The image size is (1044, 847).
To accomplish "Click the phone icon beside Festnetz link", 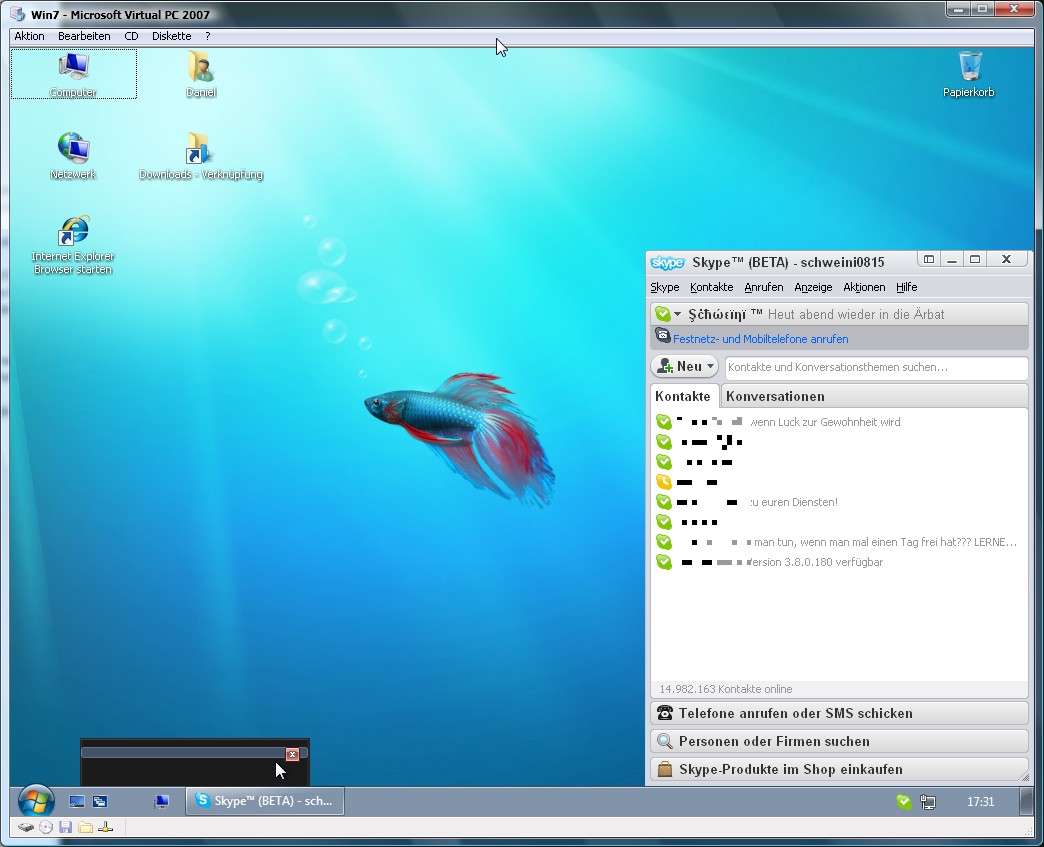I will tap(662, 335).
